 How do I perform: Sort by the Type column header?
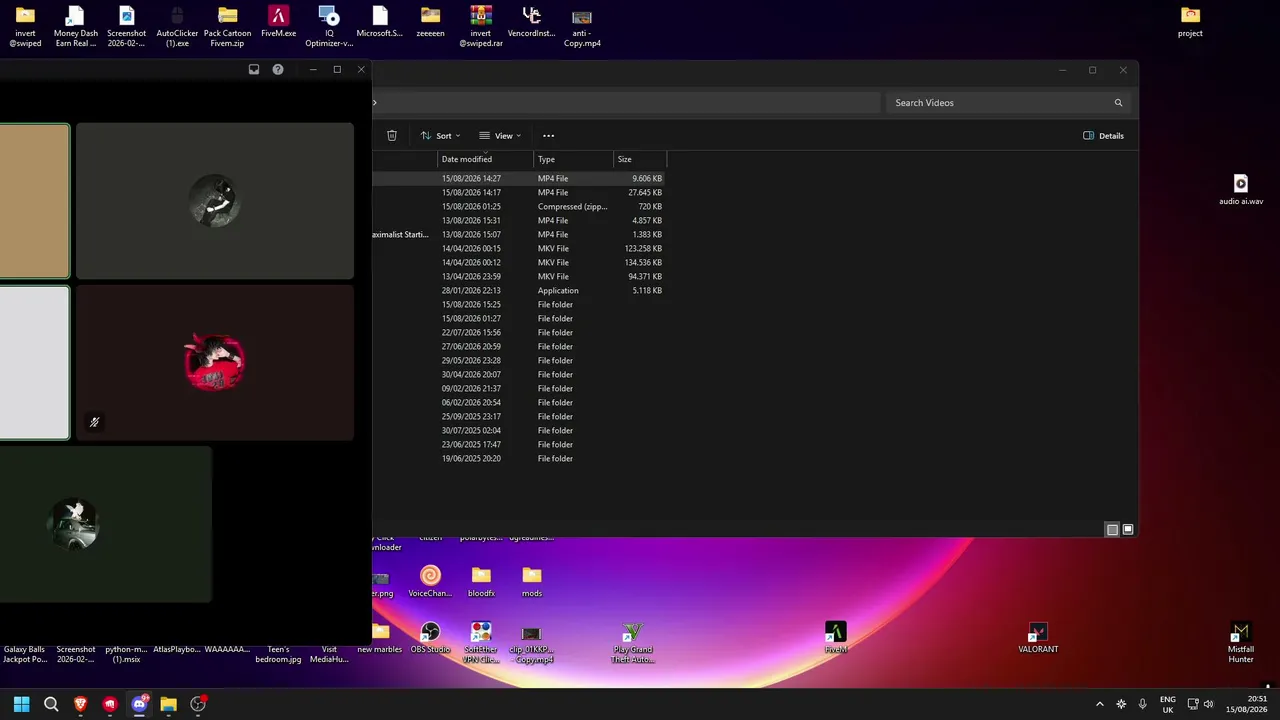(574, 159)
